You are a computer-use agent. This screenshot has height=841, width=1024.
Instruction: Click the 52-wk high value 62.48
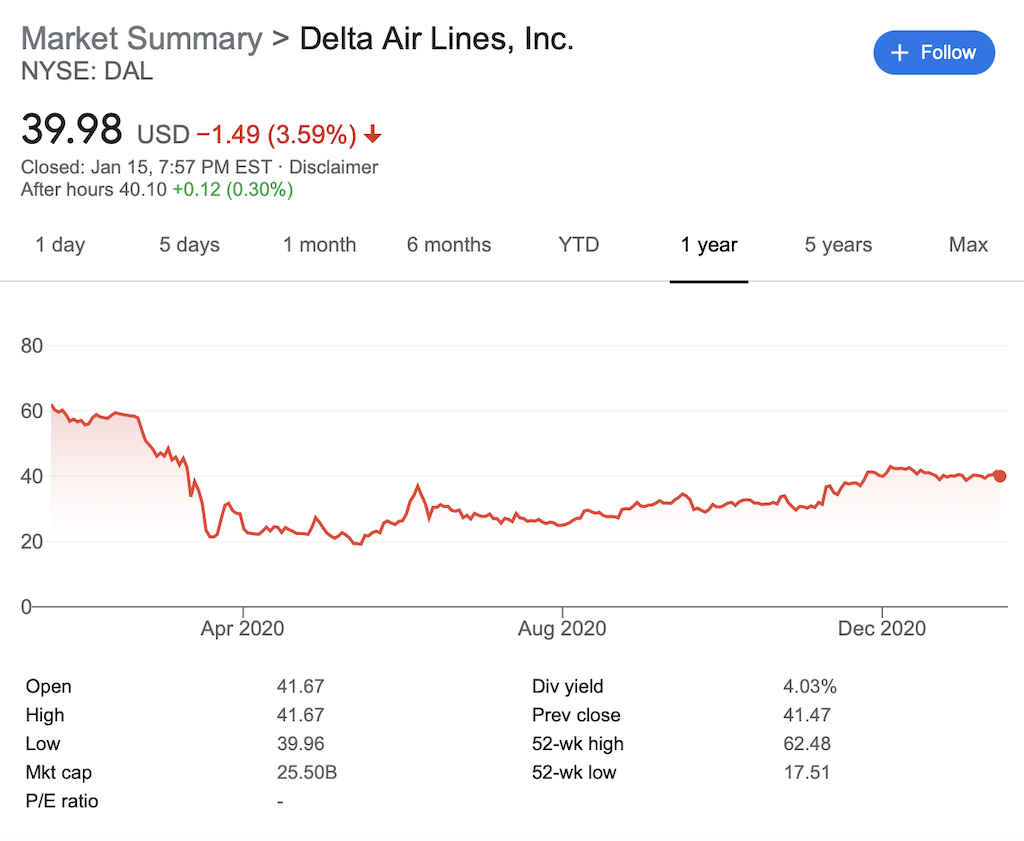coord(806,744)
